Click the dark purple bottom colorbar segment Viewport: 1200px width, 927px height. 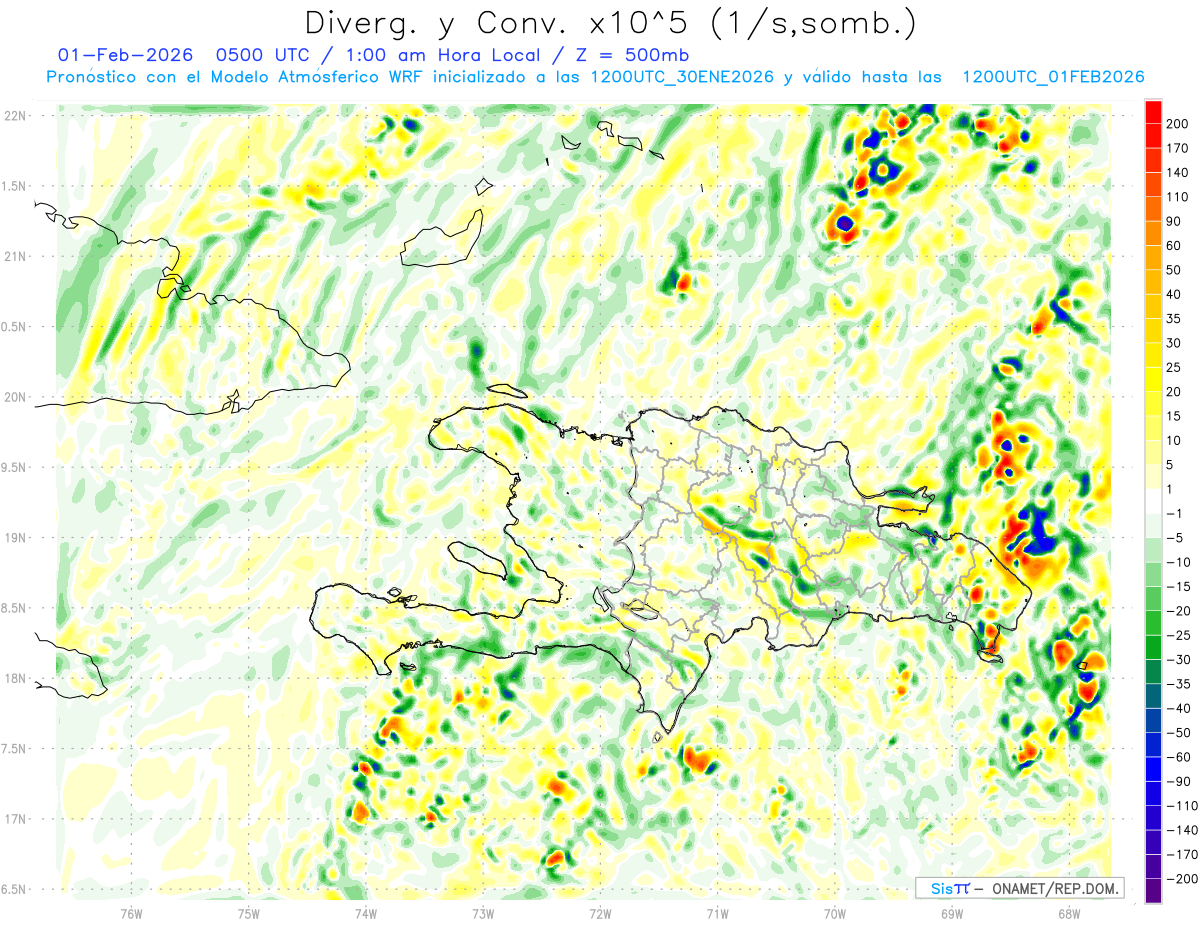pyautogui.click(x=1153, y=890)
